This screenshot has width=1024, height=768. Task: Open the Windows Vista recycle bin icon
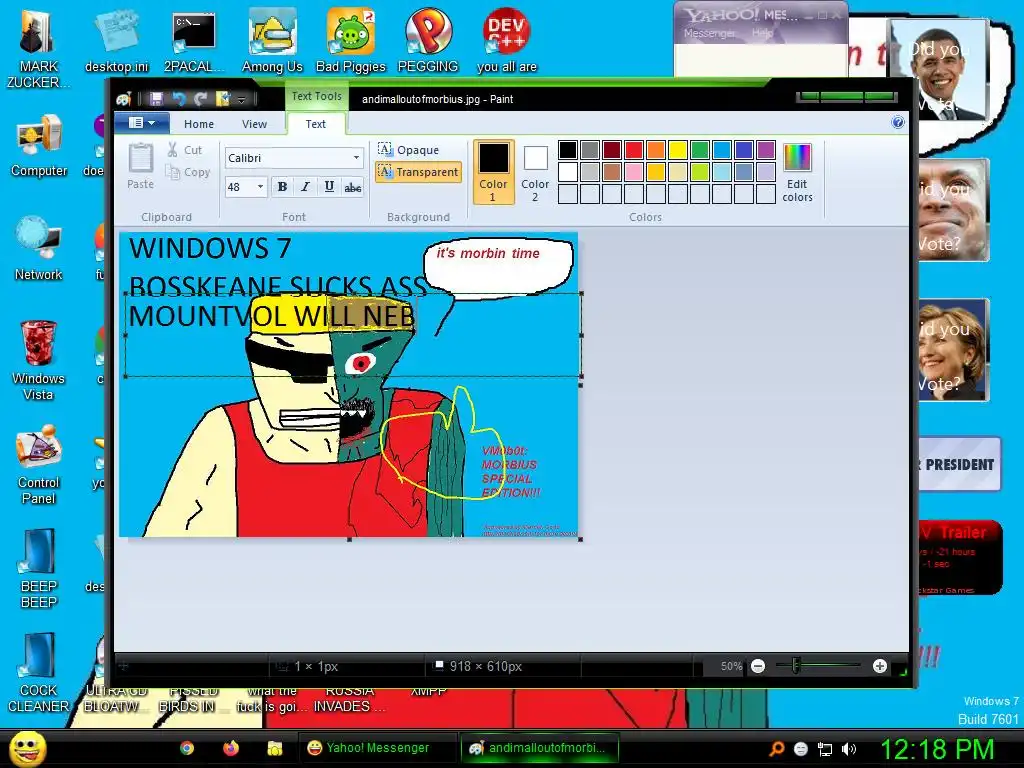pos(38,360)
